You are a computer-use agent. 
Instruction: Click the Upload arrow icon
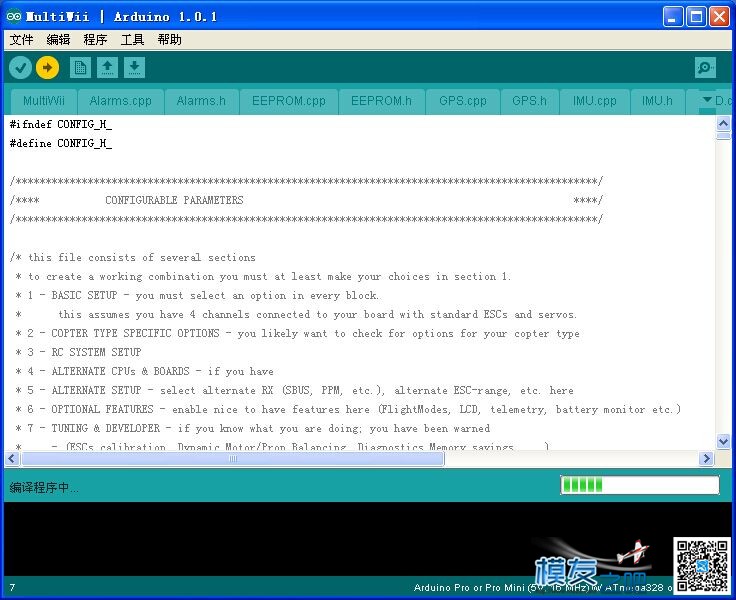point(47,68)
